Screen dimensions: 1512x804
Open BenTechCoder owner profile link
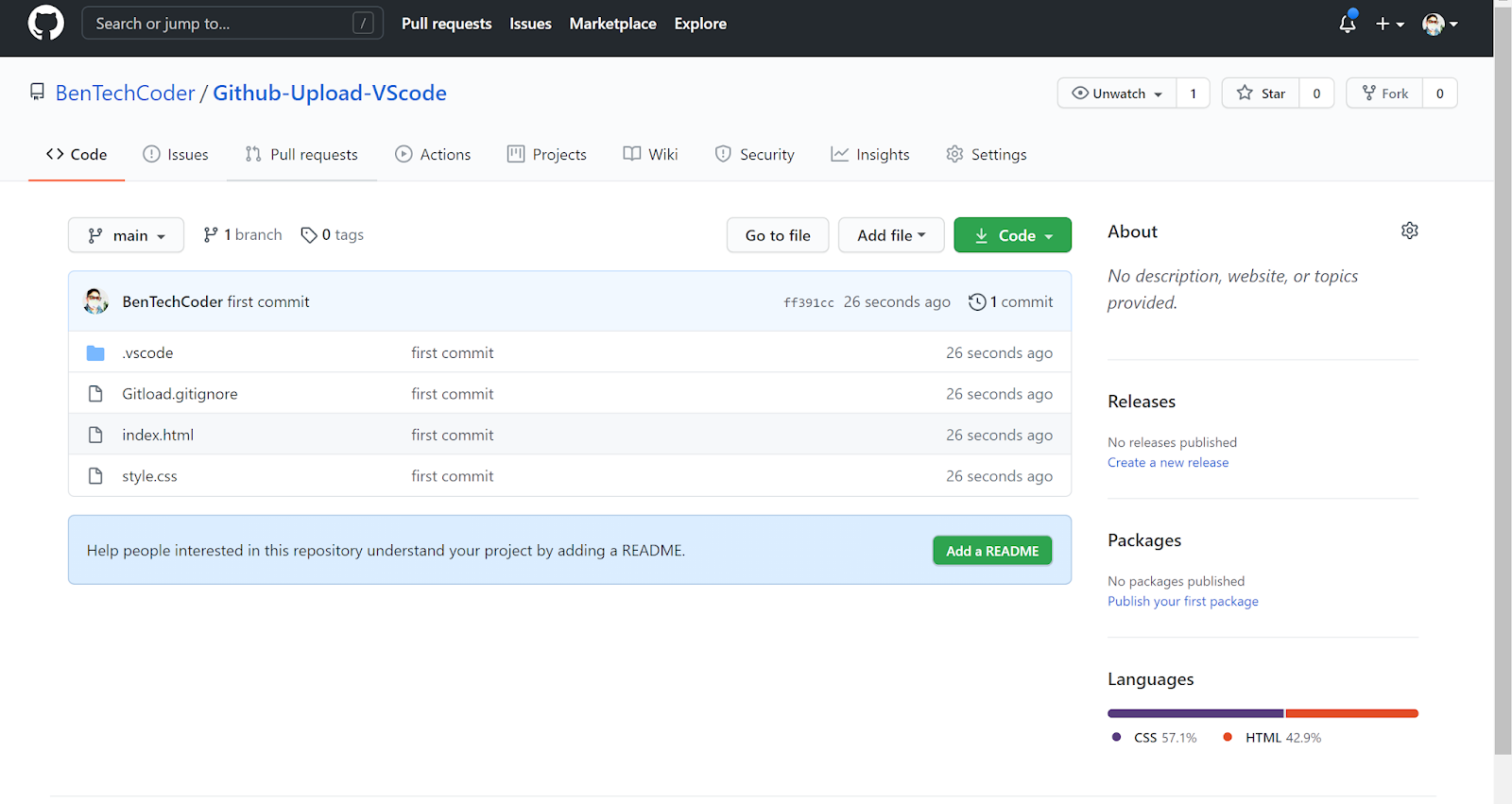pos(125,93)
